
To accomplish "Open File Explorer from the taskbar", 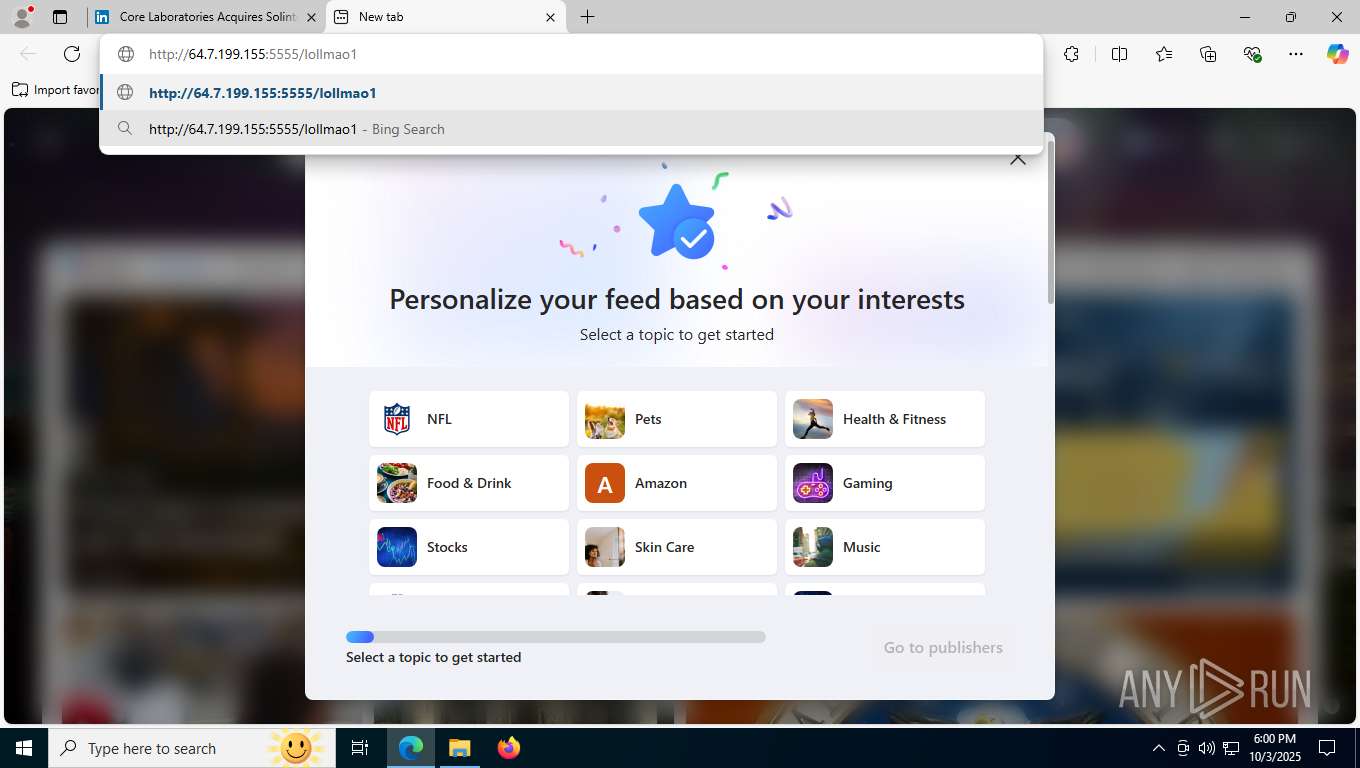I will [459, 748].
